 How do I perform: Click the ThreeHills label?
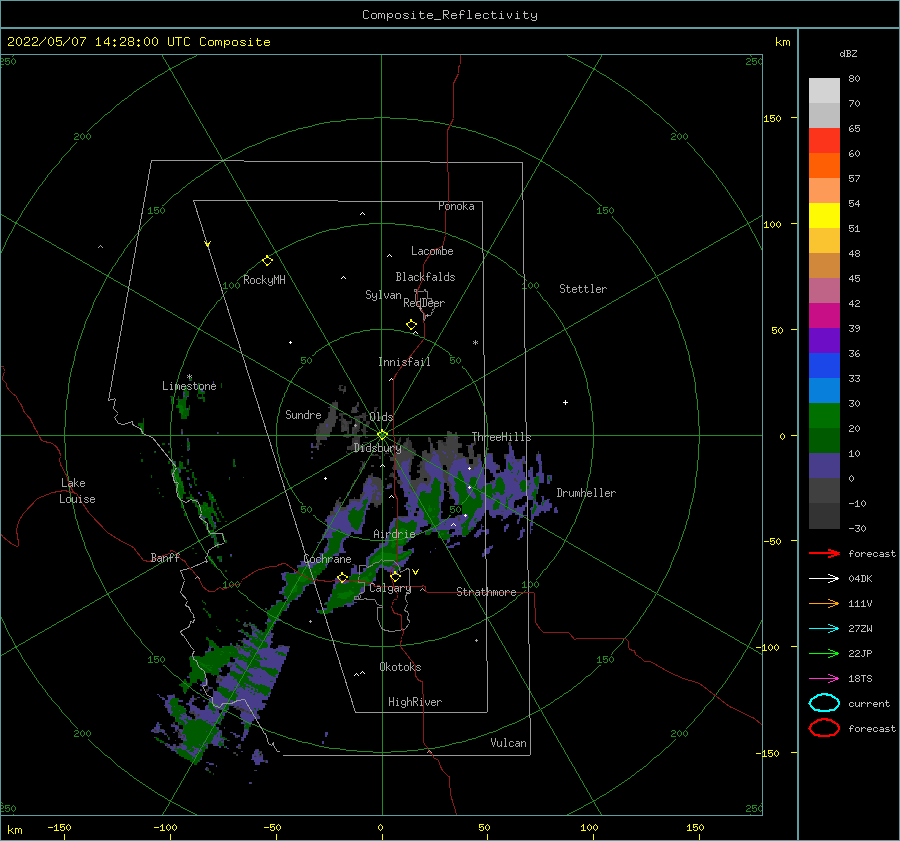[501, 437]
